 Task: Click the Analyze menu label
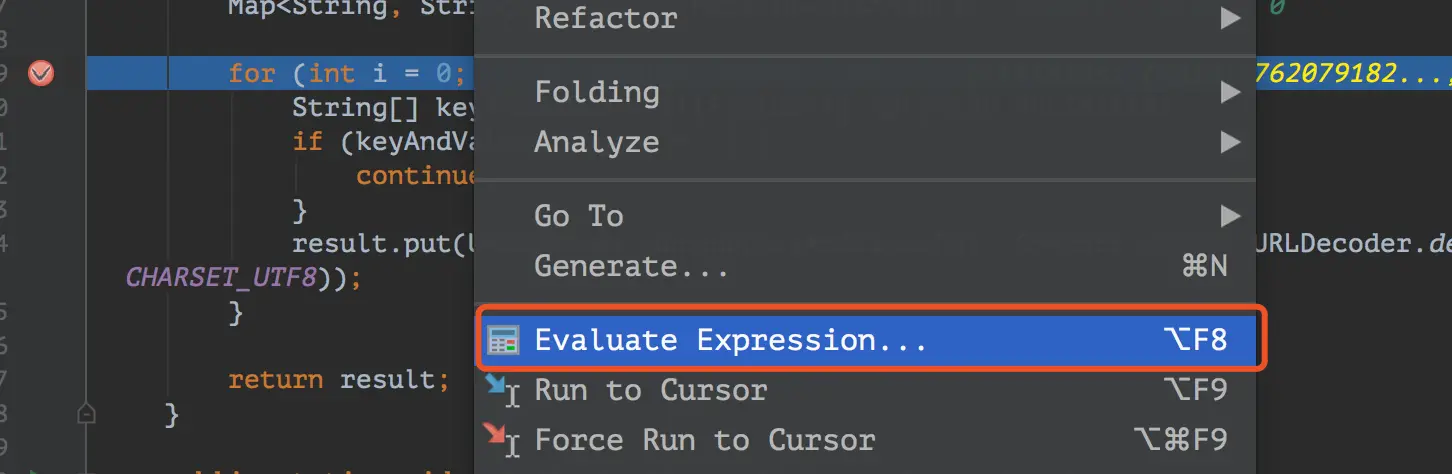pos(596,142)
